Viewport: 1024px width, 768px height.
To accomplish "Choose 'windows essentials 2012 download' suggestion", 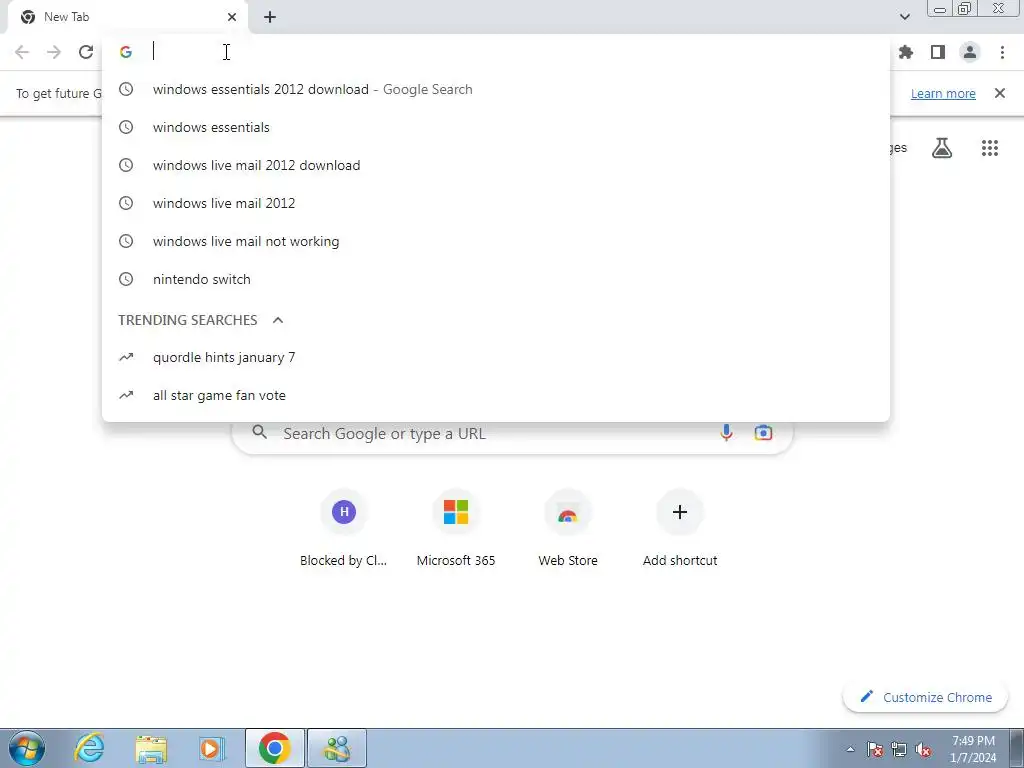I will click(496, 89).
